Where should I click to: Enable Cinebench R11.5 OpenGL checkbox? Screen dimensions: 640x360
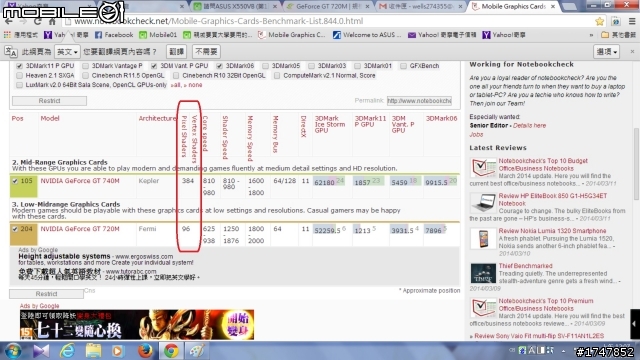click(x=85, y=76)
